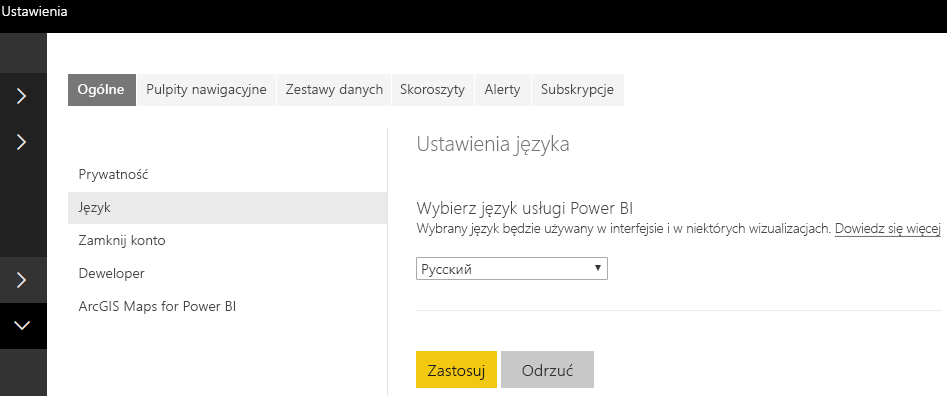Click Zastosuj to apply the language
This screenshot has width=947, height=396.
(456, 369)
